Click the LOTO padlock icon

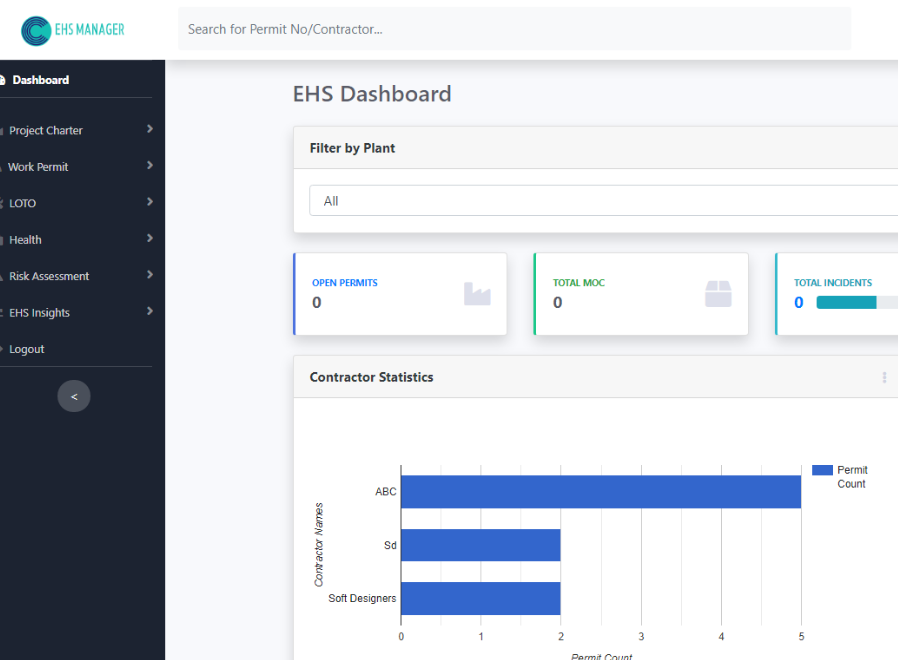[x=4, y=203]
